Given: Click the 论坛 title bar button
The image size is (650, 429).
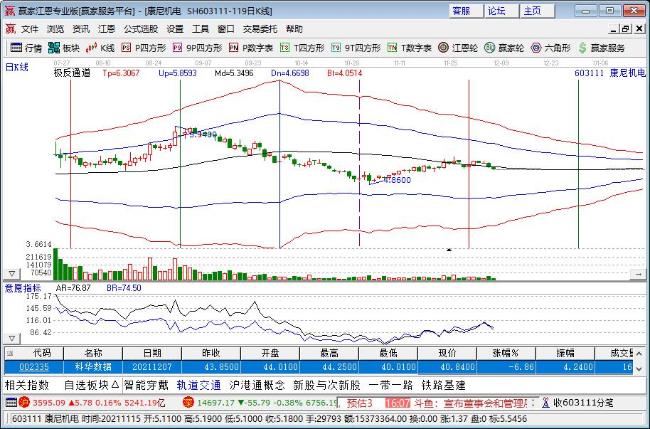Looking at the screenshot, I should (x=502, y=11).
